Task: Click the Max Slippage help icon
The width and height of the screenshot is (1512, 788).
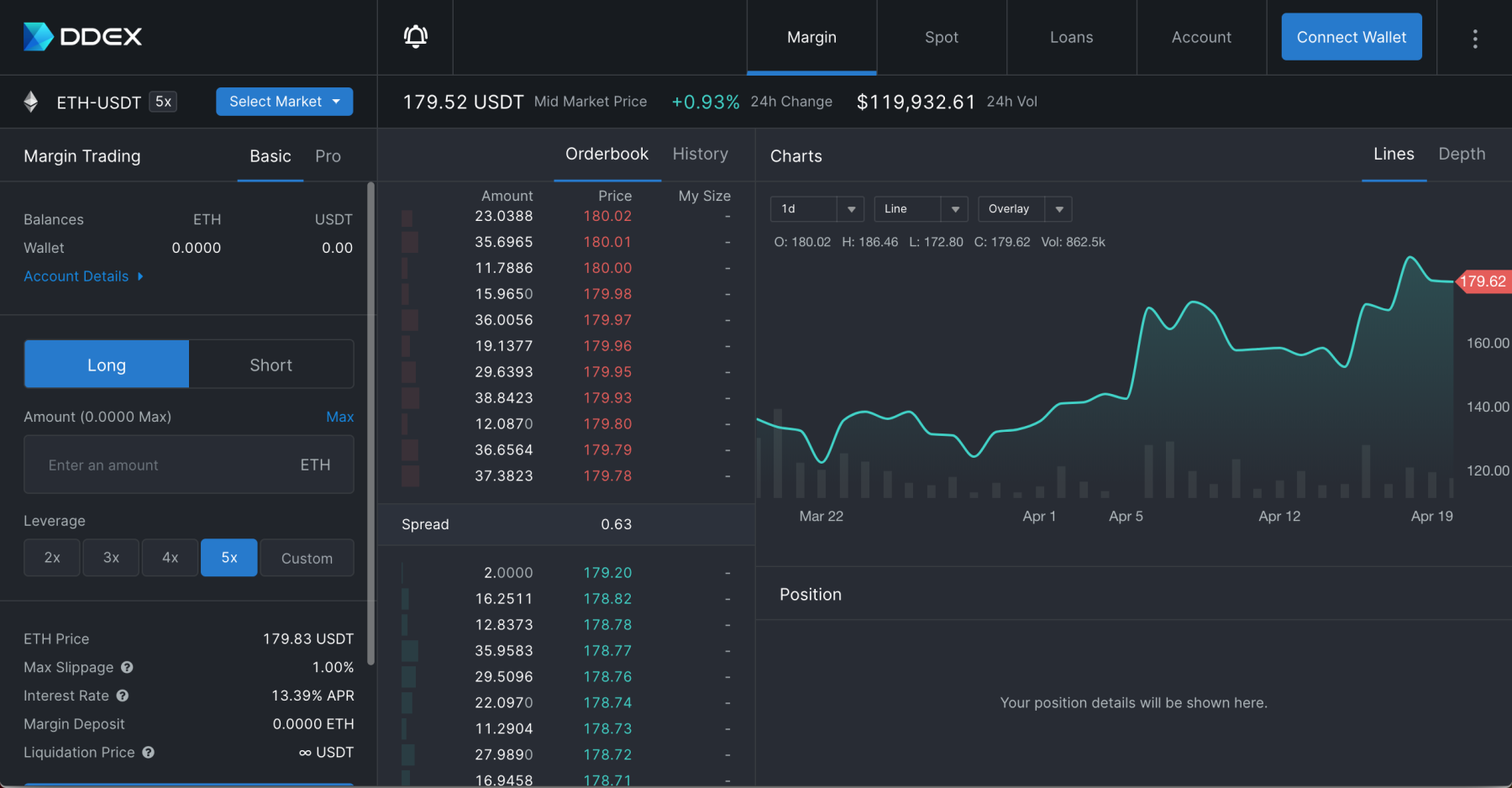Action: coord(127,667)
